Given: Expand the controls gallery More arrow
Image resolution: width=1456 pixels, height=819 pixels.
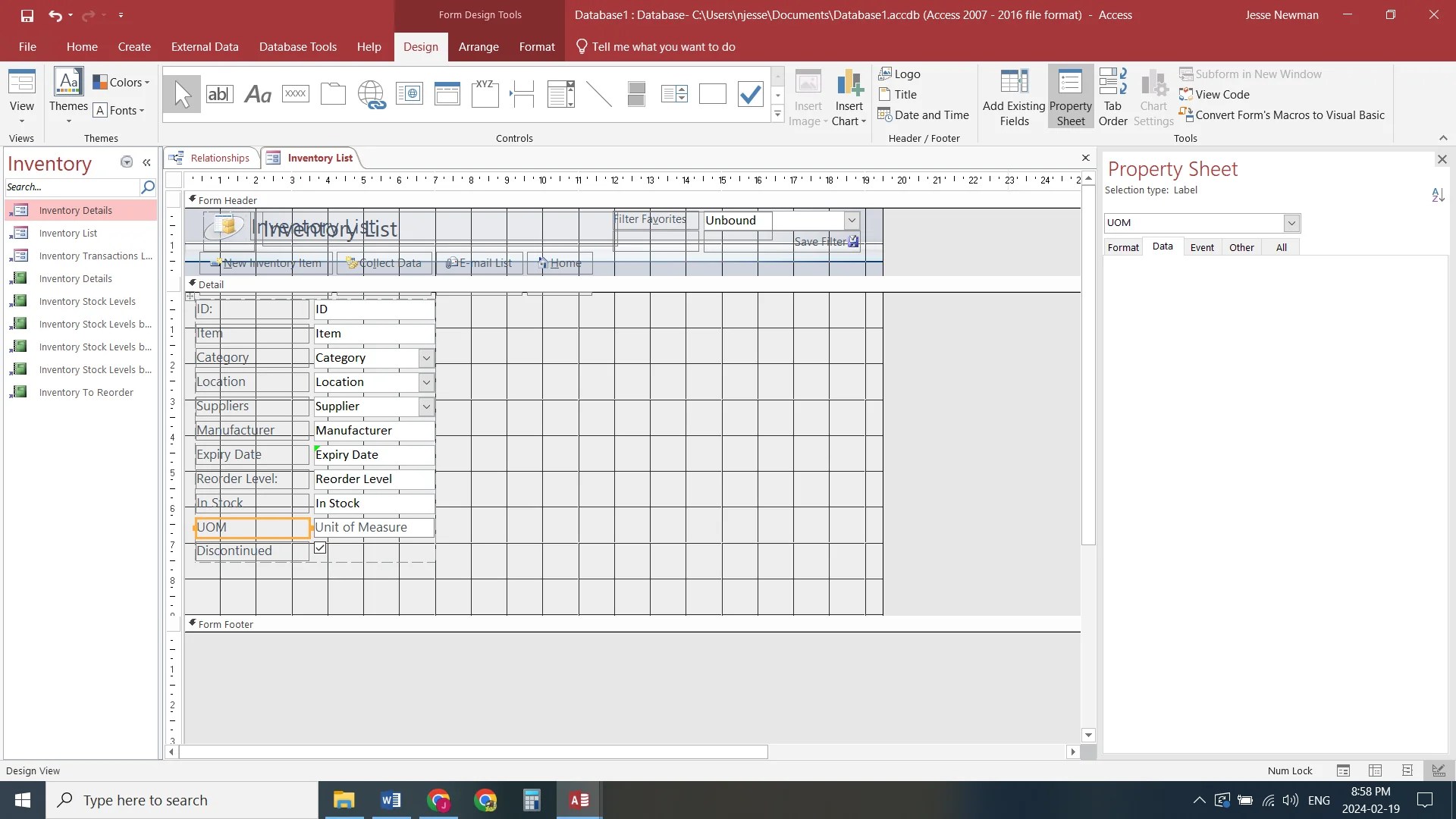Looking at the screenshot, I should (x=777, y=115).
